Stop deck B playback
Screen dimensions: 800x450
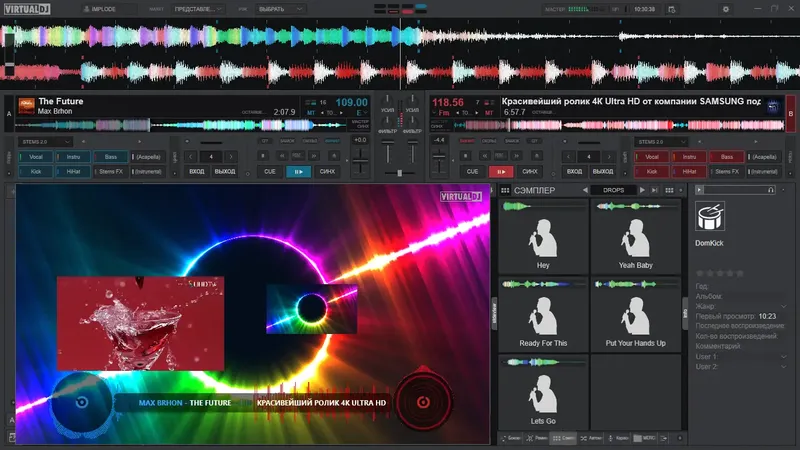tap(465, 156)
